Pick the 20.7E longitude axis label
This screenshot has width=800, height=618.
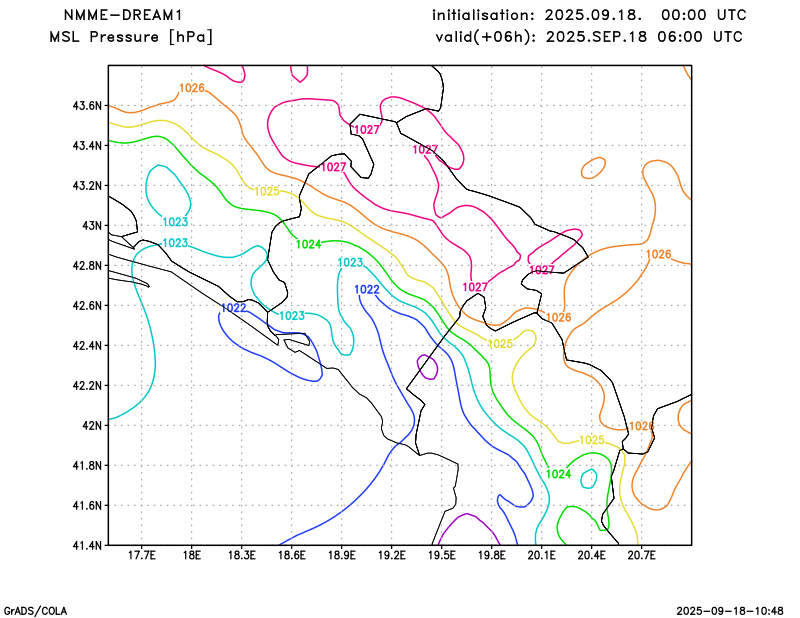(642, 555)
